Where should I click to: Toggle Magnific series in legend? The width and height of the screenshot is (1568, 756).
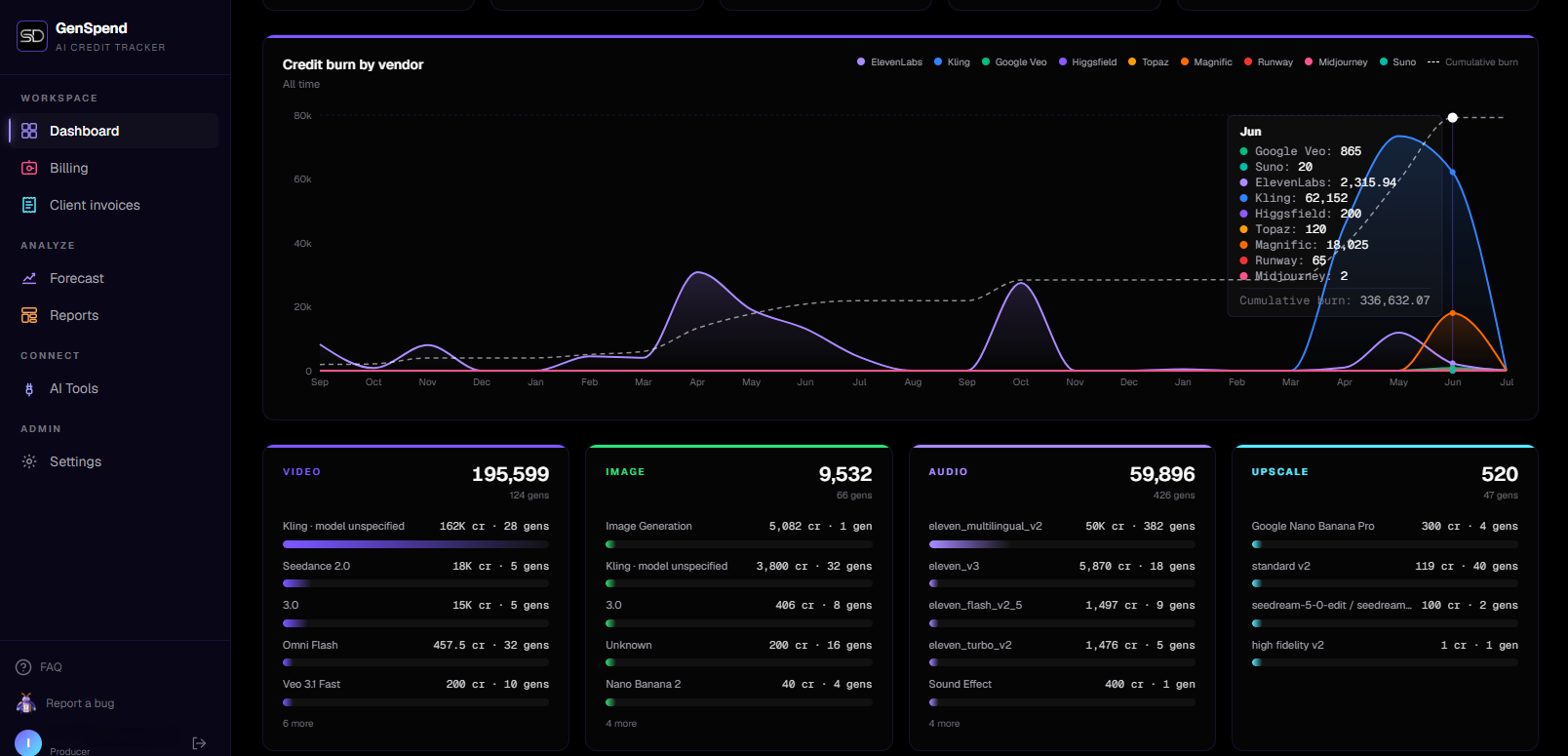point(1206,61)
